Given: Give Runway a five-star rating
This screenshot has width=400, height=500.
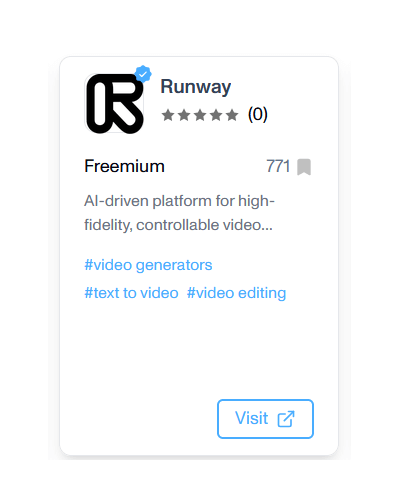Looking at the screenshot, I should (x=232, y=115).
